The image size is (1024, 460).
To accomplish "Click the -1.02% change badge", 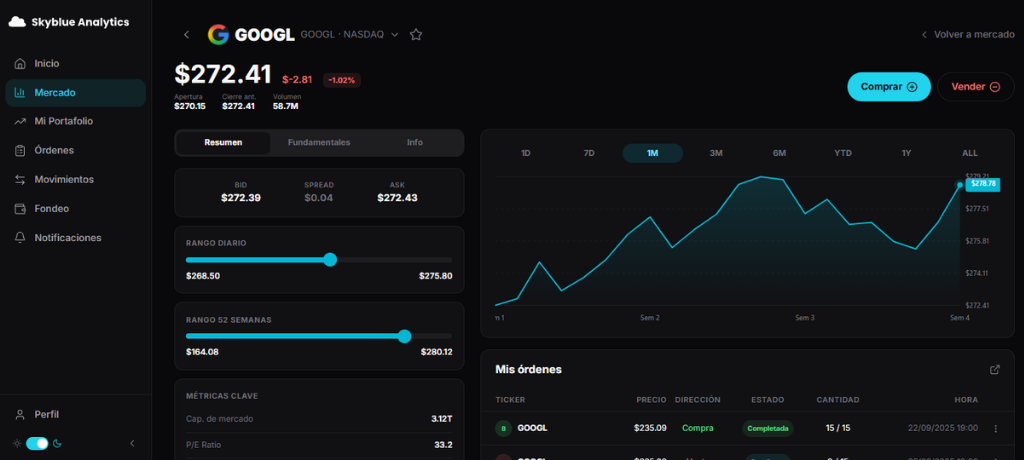I will tap(342, 80).
